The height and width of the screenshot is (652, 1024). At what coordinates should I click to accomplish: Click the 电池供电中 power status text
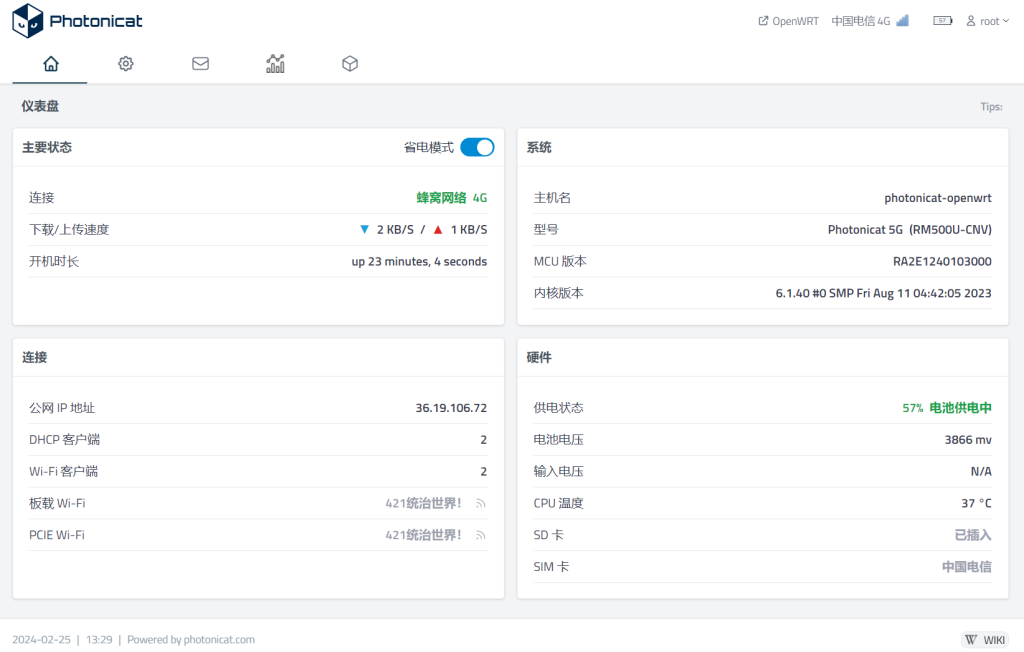[960, 408]
